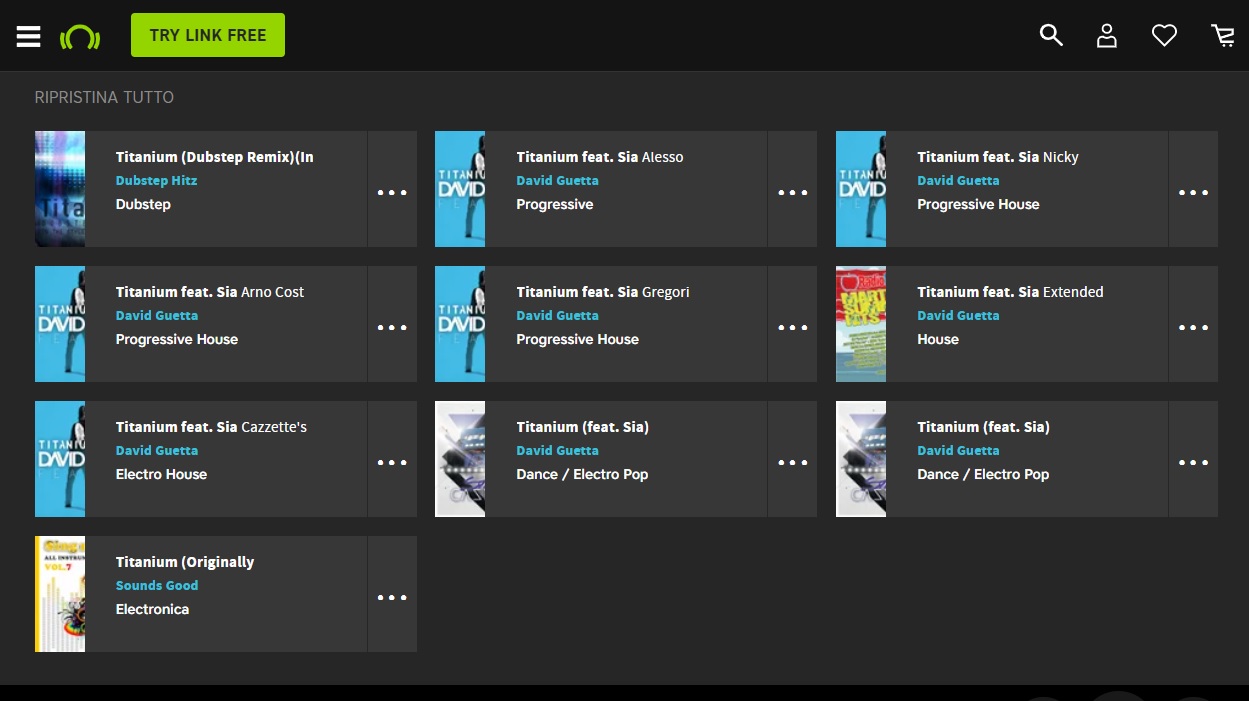1249x701 pixels.
Task: Open the shopping cart icon
Action: [x=1223, y=36]
